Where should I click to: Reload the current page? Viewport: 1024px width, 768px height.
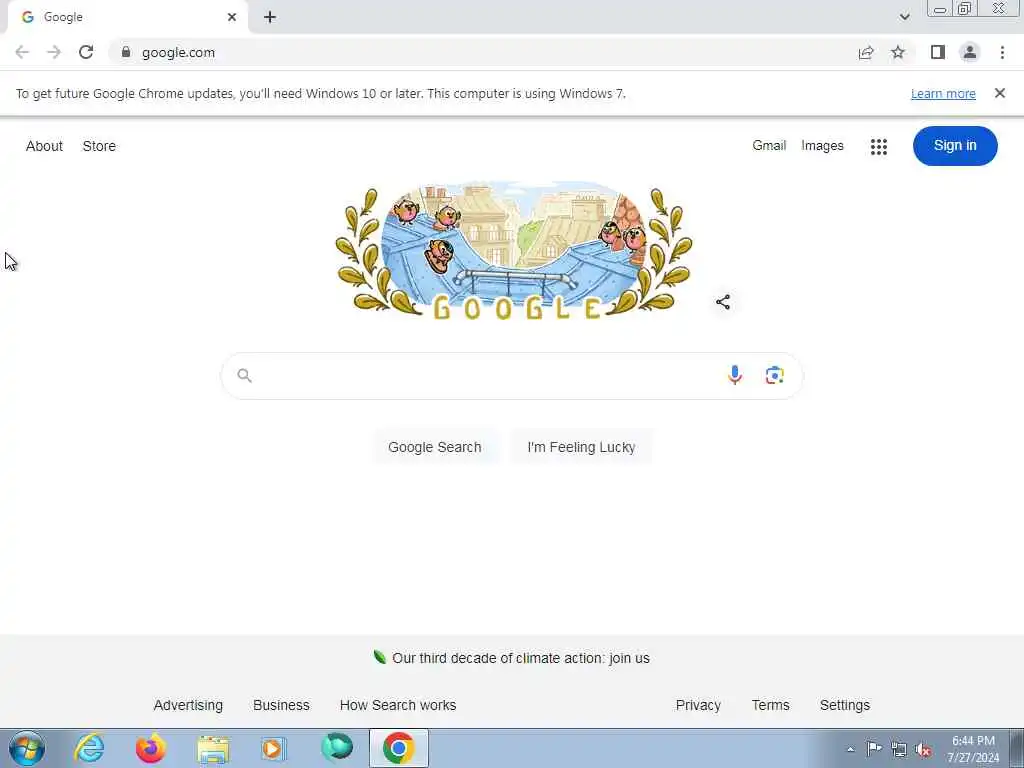coord(86,52)
